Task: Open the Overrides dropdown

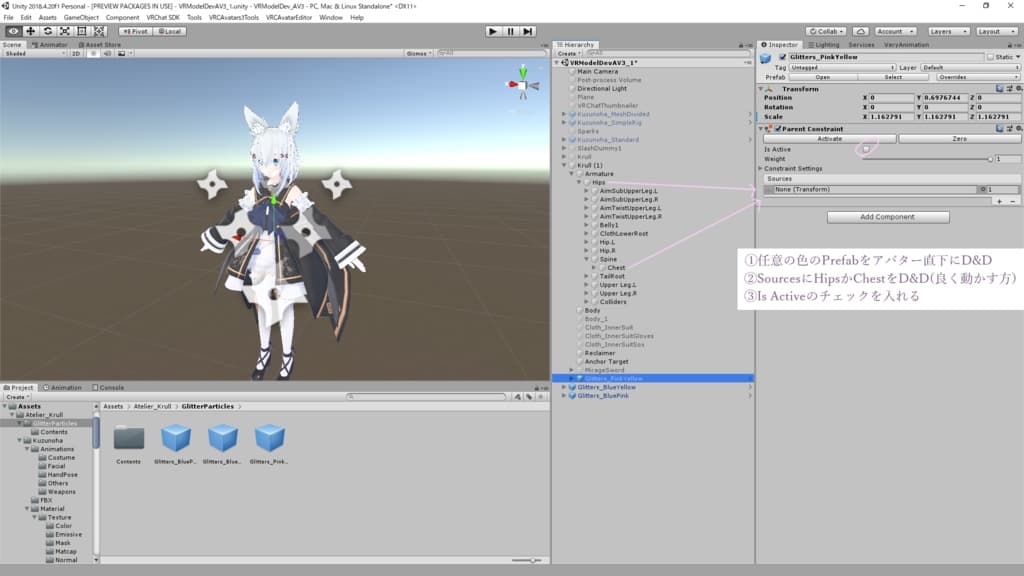Action: point(976,77)
